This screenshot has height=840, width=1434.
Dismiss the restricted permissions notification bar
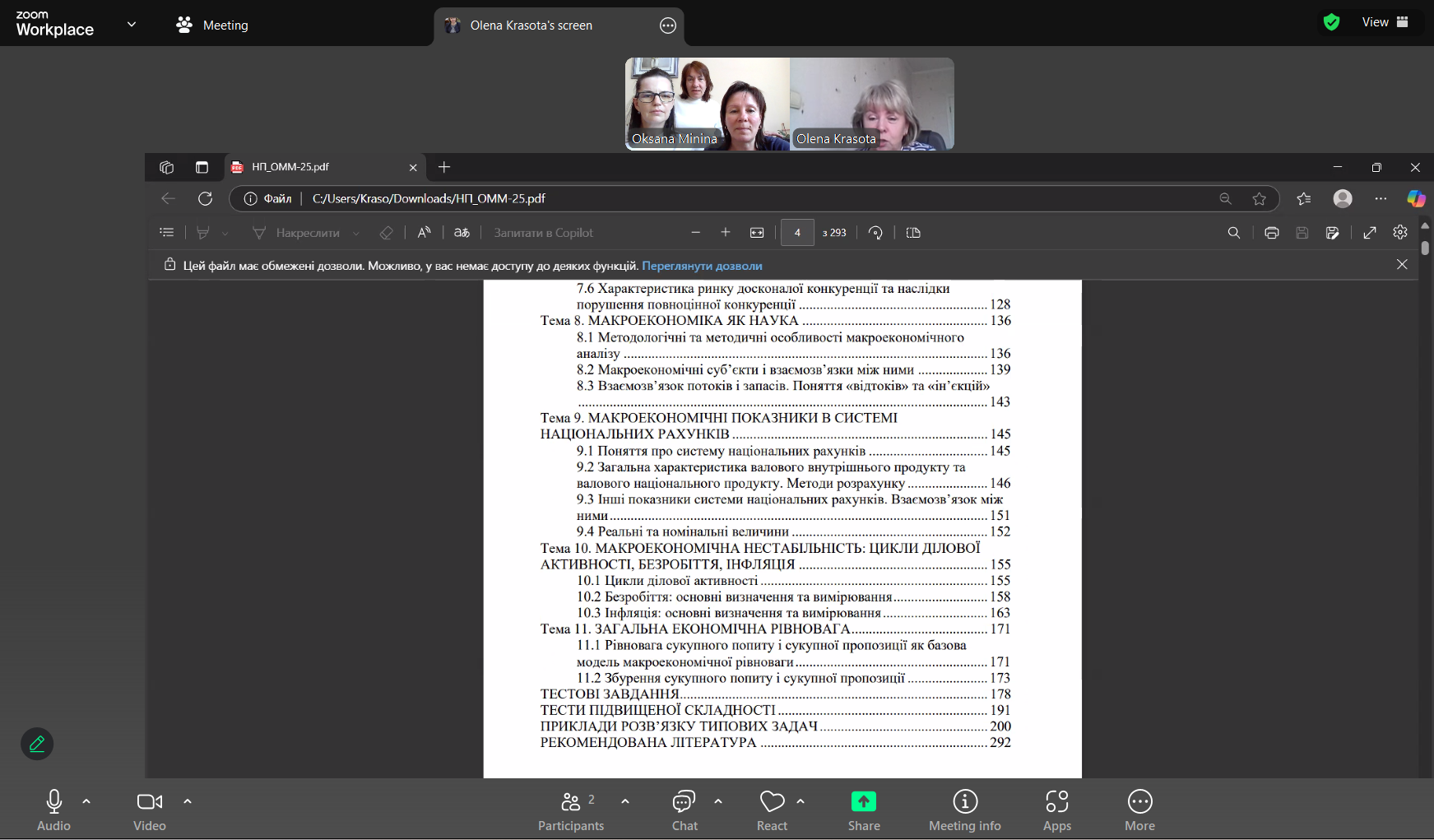pyautogui.click(x=1402, y=264)
